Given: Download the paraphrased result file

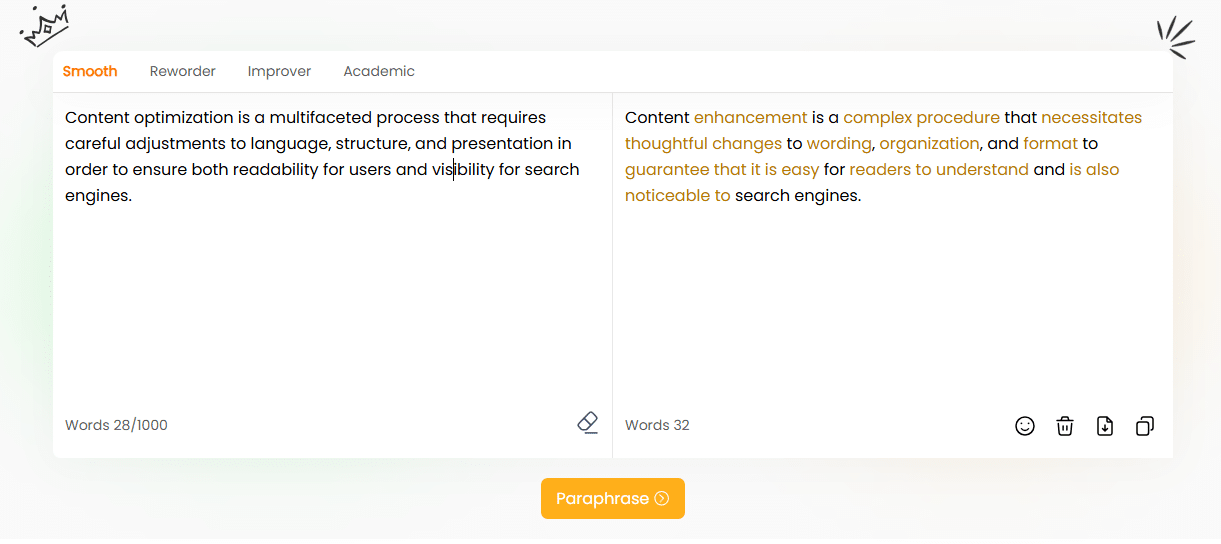Looking at the screenshot, I should (1105, 426).
